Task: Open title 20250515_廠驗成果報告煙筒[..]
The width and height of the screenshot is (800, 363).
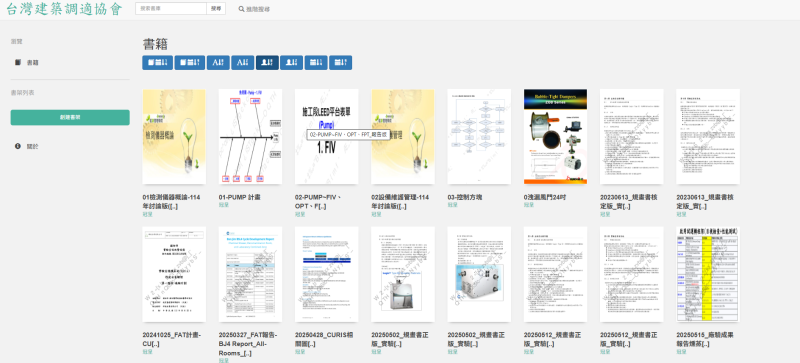Action: 705,339
